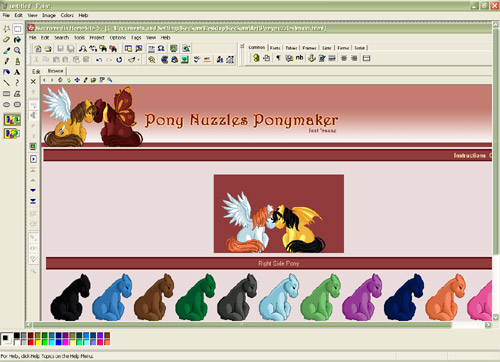500x362 pixels.
Task: Click Paint's horizontal scrollbar left arrow
Action: [29, 325]
